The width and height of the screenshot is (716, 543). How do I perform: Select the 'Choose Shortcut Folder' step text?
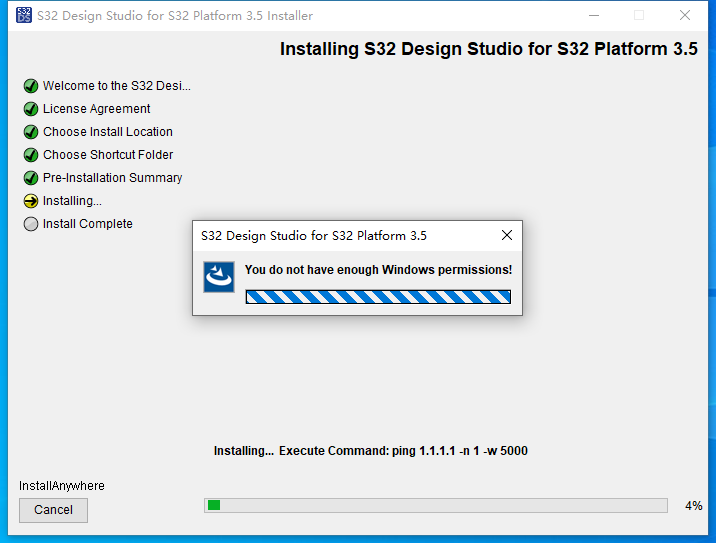[108, 155]
